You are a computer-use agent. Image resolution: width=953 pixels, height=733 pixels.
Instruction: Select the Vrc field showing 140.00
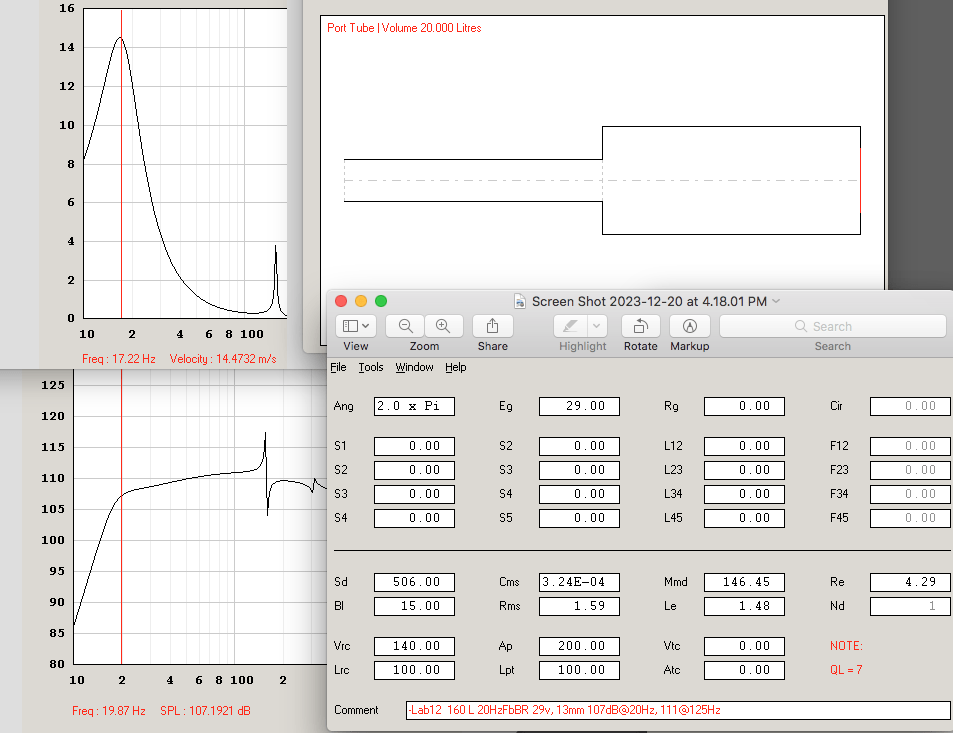tap(415, 646)
